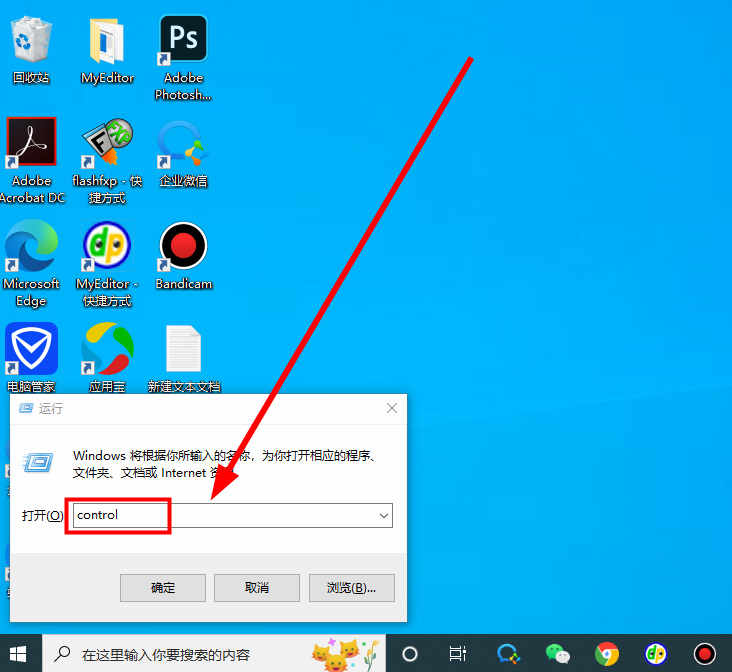
Task: Select the 新建文本文档 text file
Action: (x=183, y=350)
